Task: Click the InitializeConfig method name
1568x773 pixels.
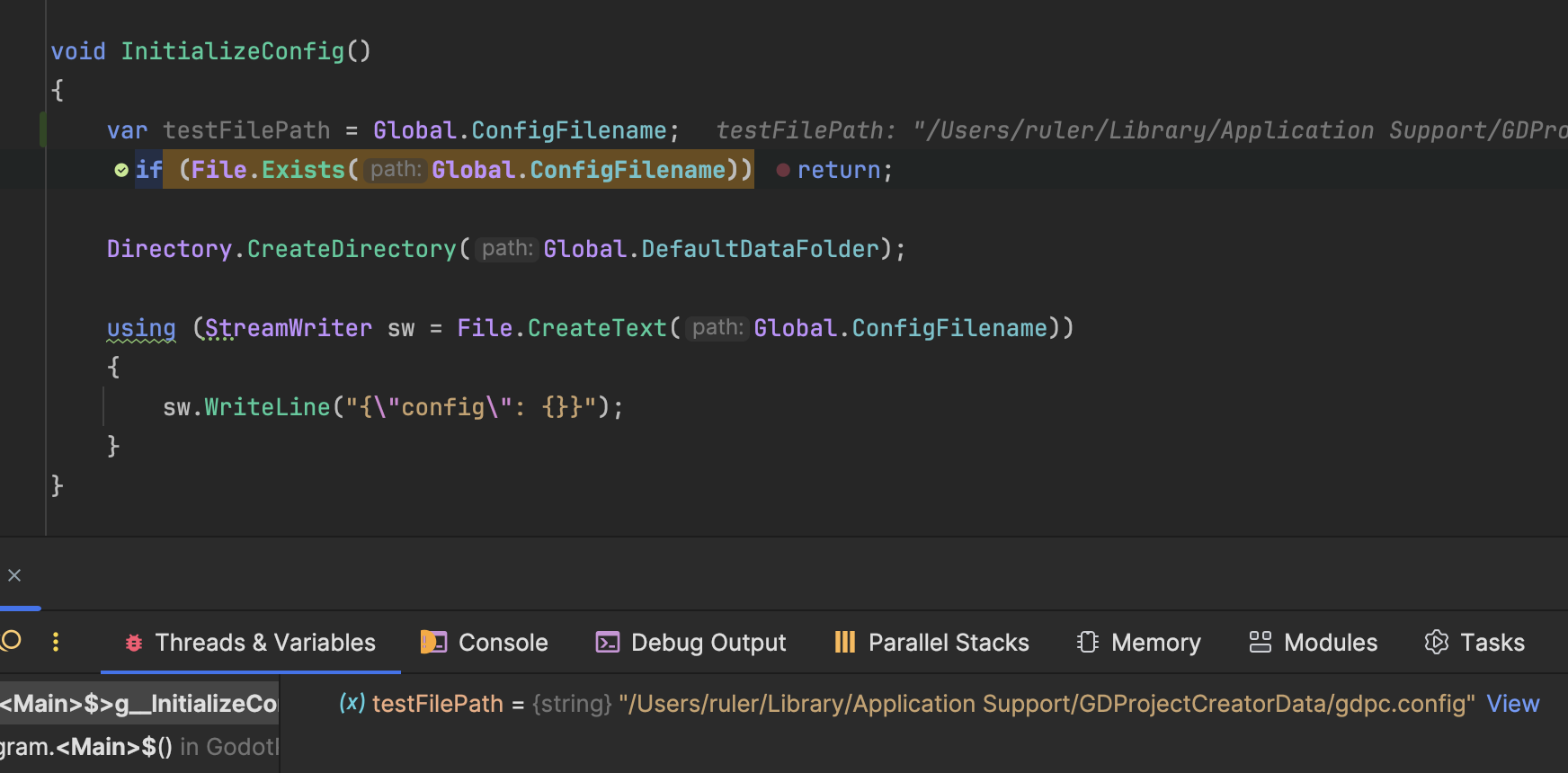Action: coord(233,51)
